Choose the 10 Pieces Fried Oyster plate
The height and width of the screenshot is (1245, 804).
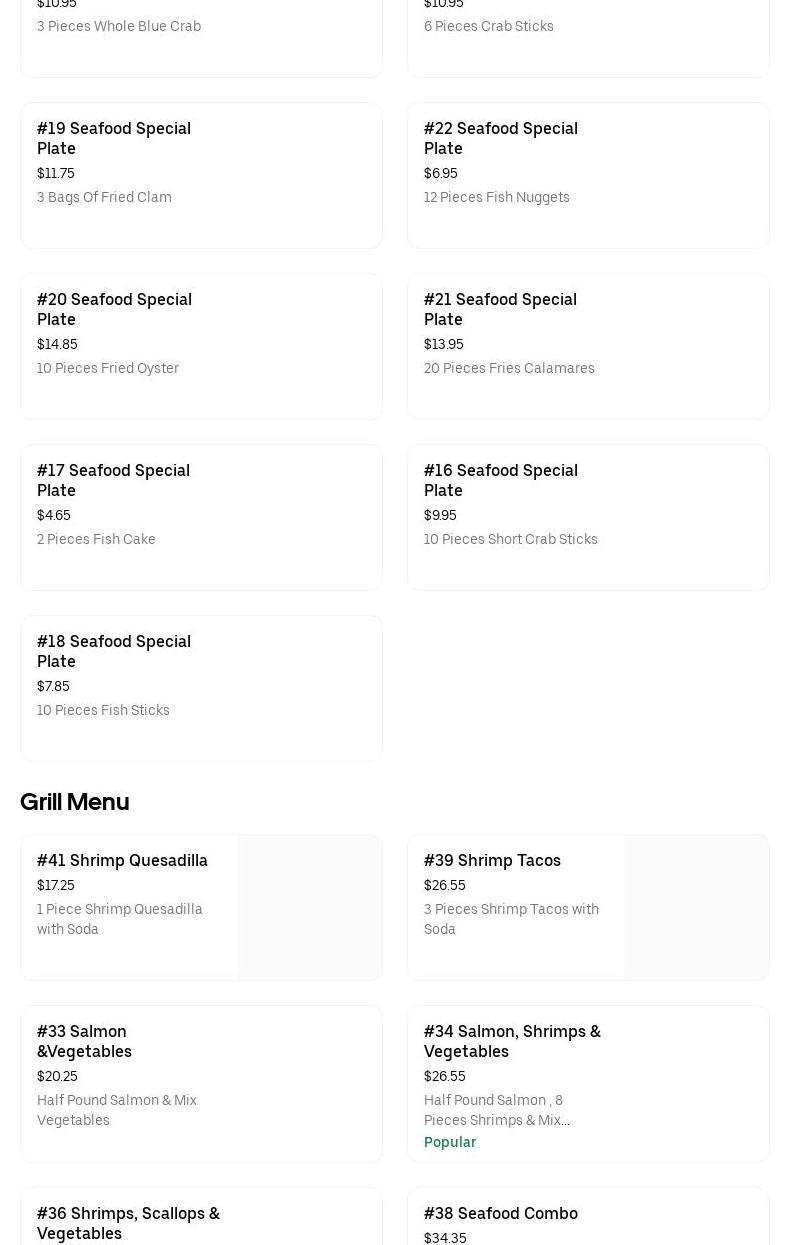(x=201, y=346)
